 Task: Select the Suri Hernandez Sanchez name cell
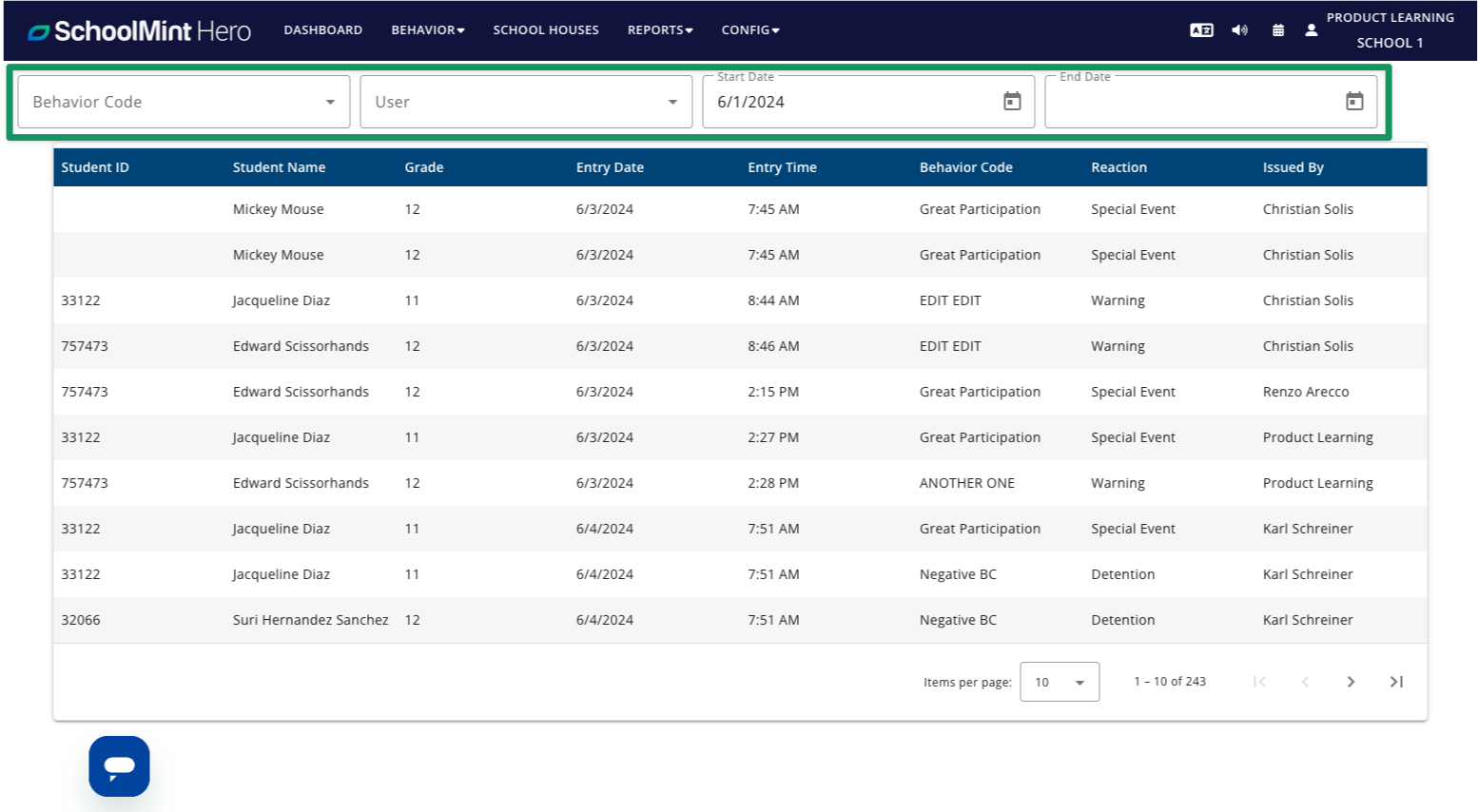tap(310, 620)
